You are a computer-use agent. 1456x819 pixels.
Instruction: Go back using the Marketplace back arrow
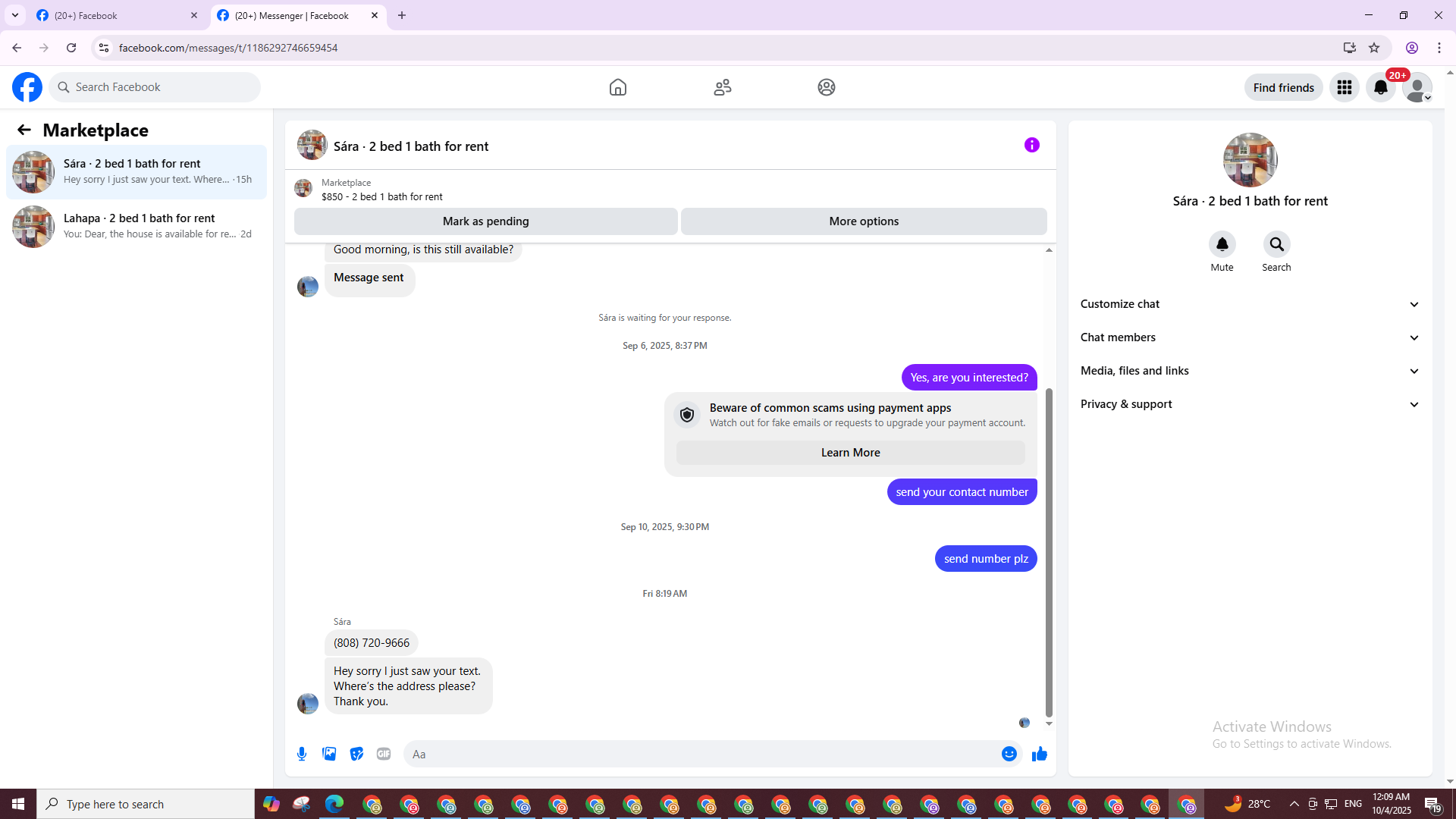coord(24,130)
